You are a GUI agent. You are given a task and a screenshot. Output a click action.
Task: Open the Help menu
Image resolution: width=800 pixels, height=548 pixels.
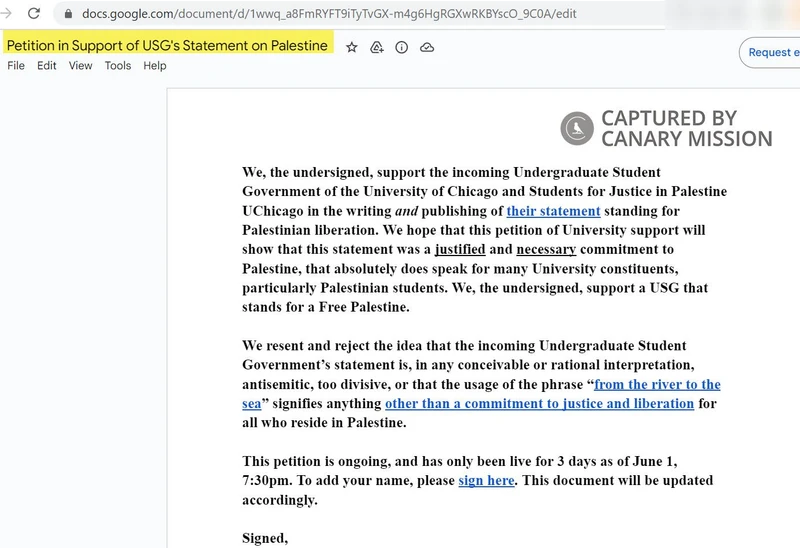155,66
